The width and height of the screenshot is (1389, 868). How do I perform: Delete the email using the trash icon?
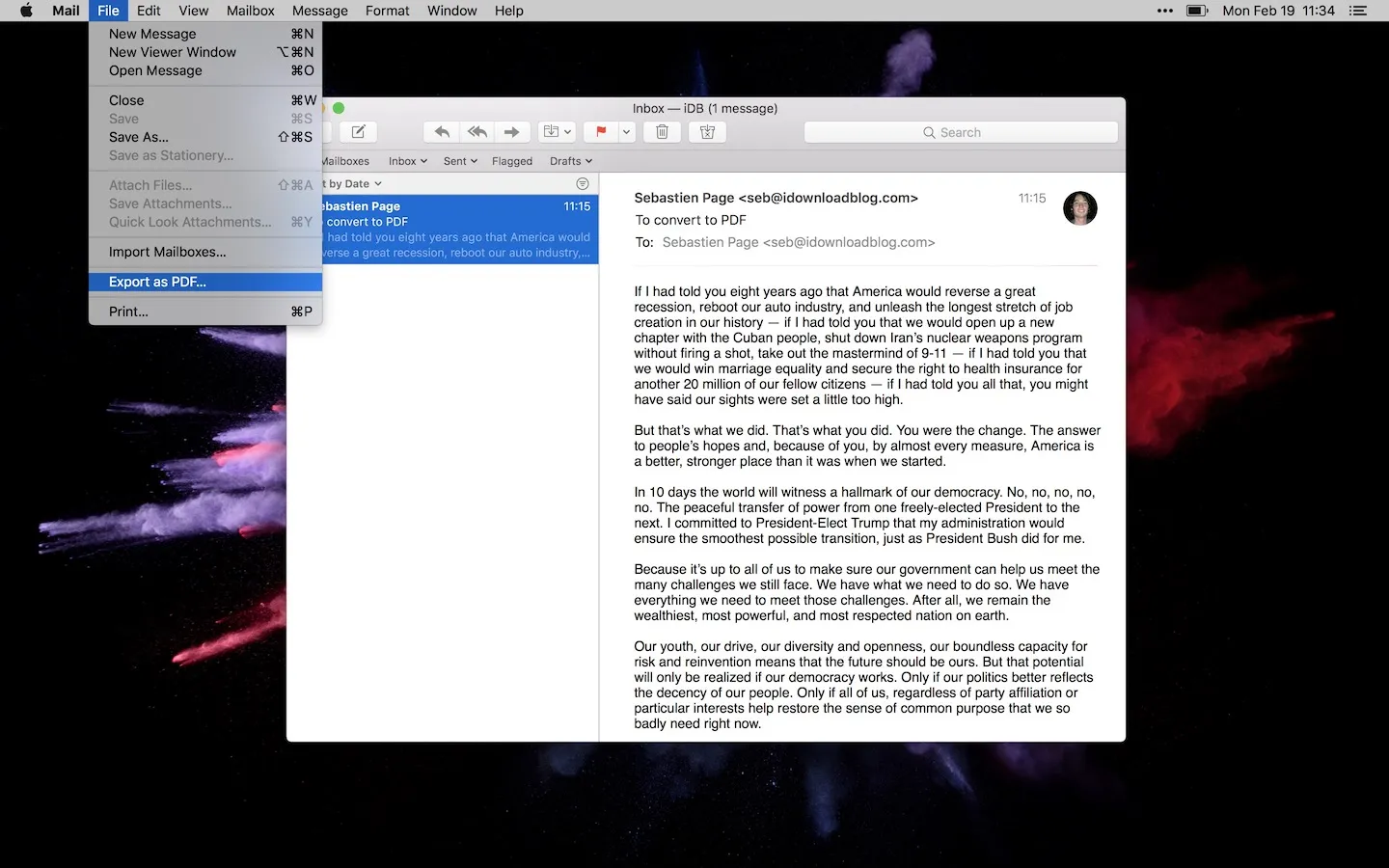(662, 131)
